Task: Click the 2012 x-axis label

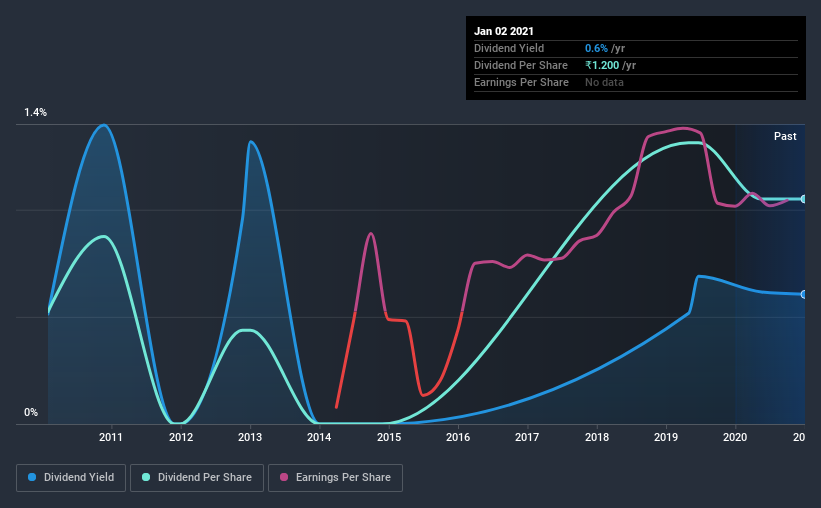Action: click(x=181, y=437)
